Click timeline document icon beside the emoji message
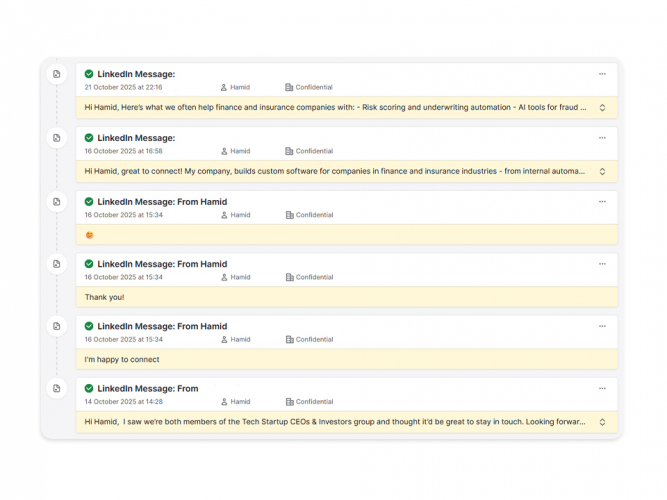The height and width of the screenshot is (500, 667). tap(57, 202)
